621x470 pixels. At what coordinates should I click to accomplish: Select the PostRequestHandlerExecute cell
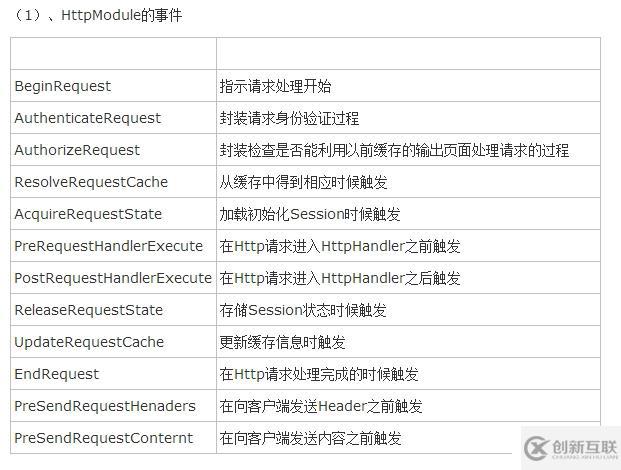point(113,278)
